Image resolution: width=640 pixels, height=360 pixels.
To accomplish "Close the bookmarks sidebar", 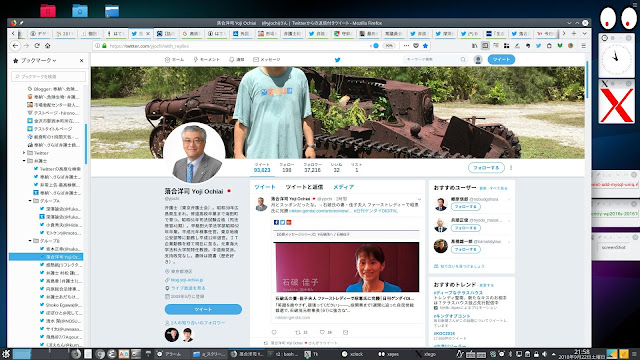I will [82, 60].
